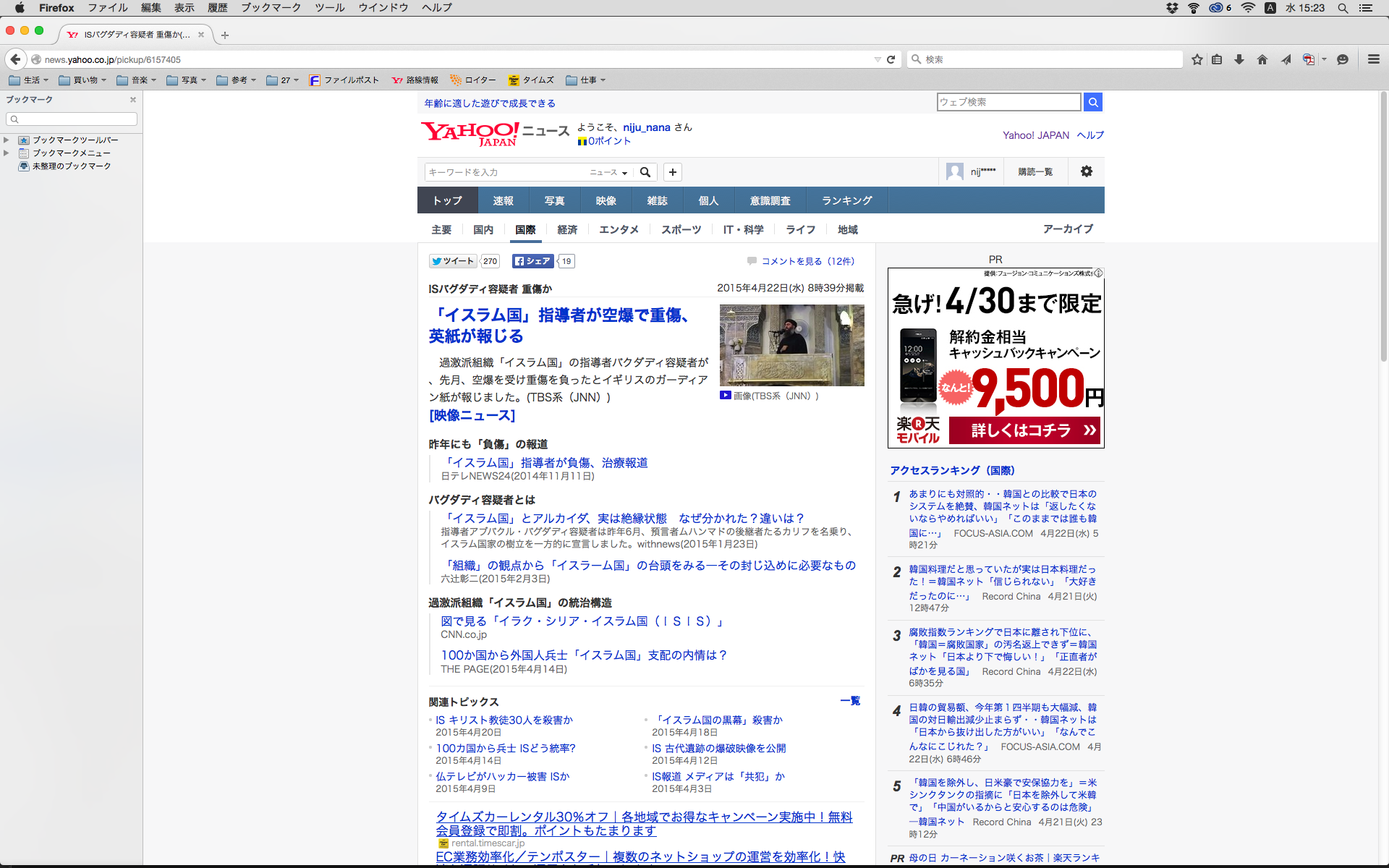Click the Yahoo settings gear icon
1389x868 pixels.
1087,171
